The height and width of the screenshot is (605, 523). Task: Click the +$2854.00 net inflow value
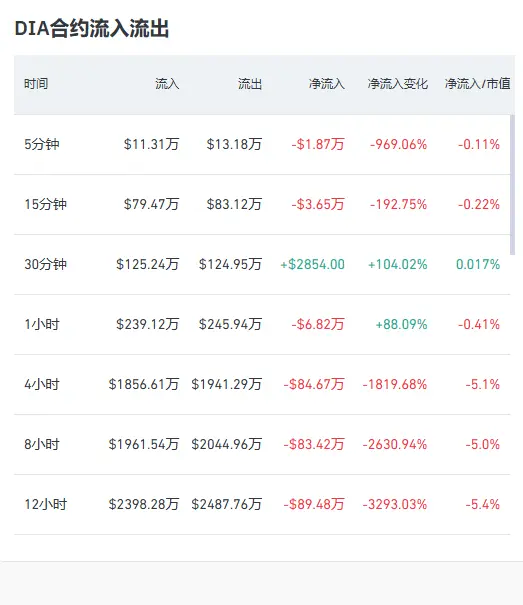coord(312,264)
